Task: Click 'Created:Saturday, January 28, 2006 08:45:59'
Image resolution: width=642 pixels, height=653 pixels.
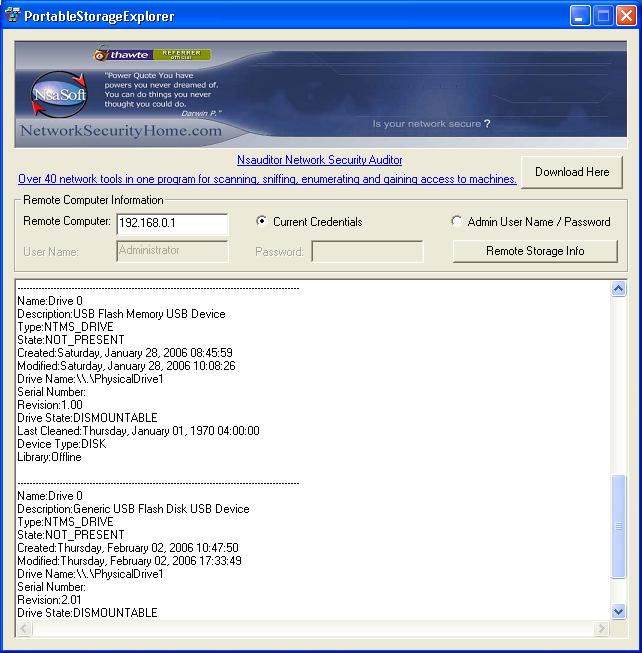Action: (125, 353)
